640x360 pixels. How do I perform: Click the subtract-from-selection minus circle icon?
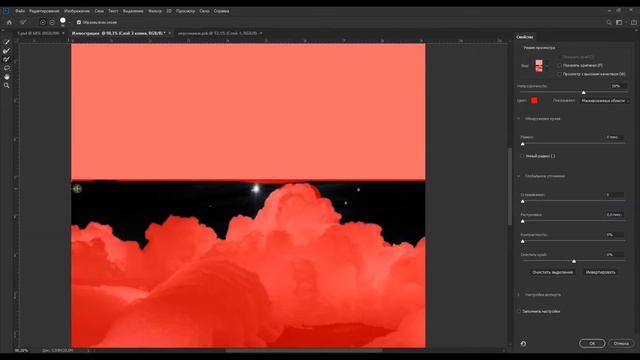pos(52,22)
